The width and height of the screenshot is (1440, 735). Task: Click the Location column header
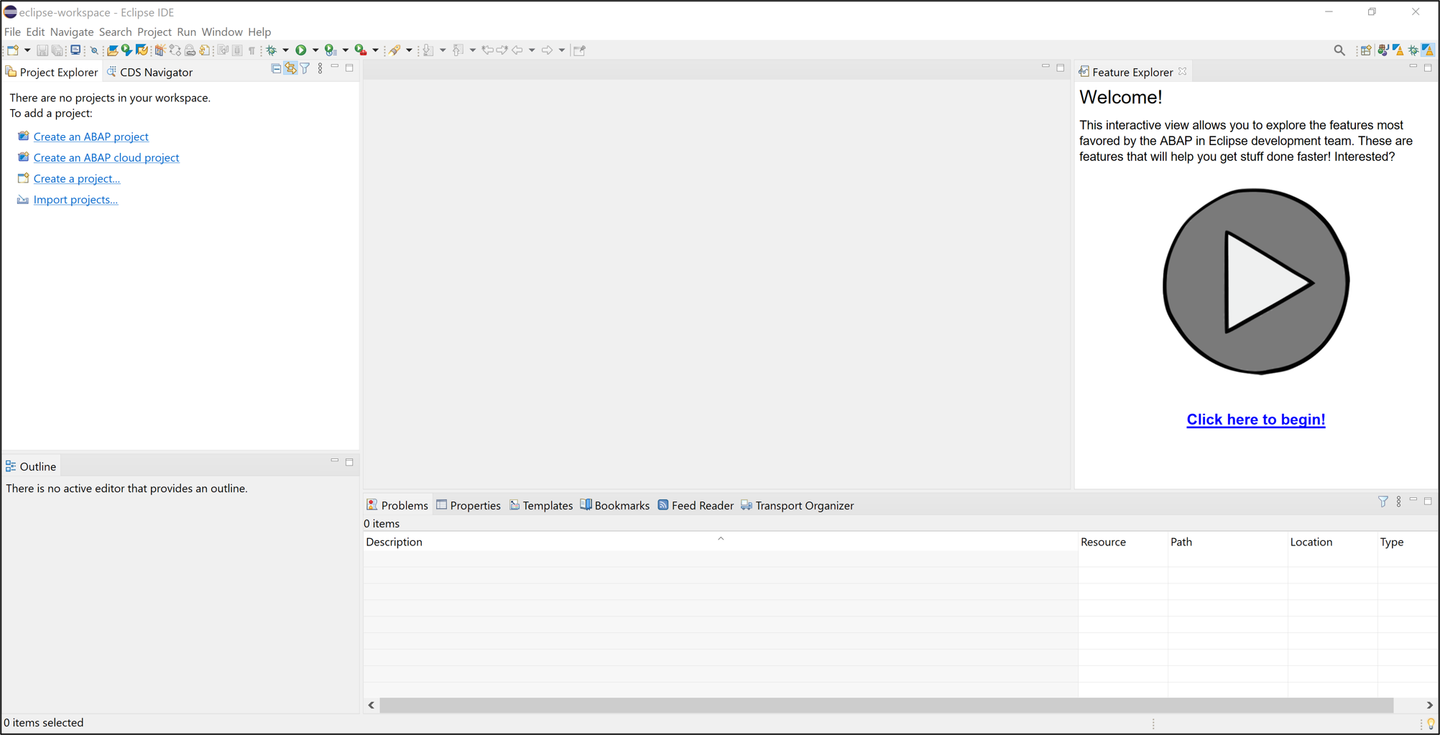1332,542
